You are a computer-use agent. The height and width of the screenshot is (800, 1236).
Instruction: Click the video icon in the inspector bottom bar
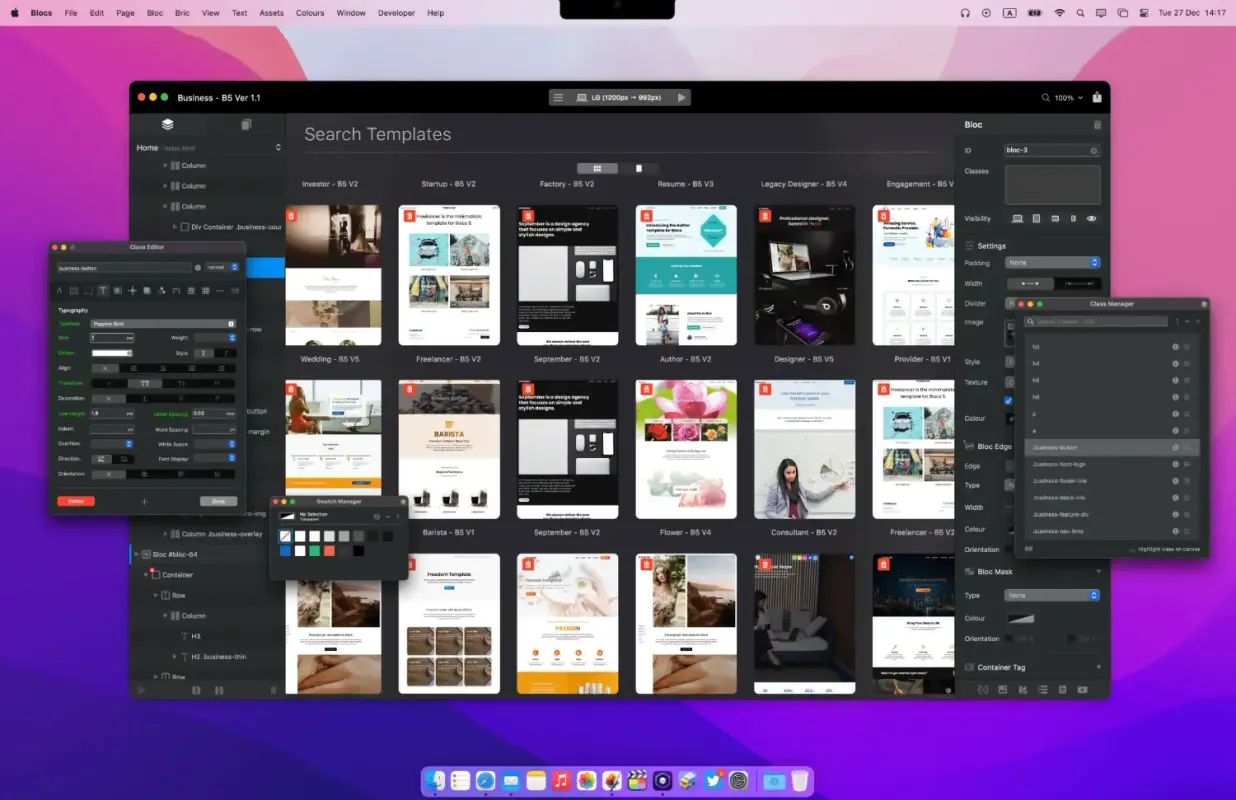[1082, 689]
